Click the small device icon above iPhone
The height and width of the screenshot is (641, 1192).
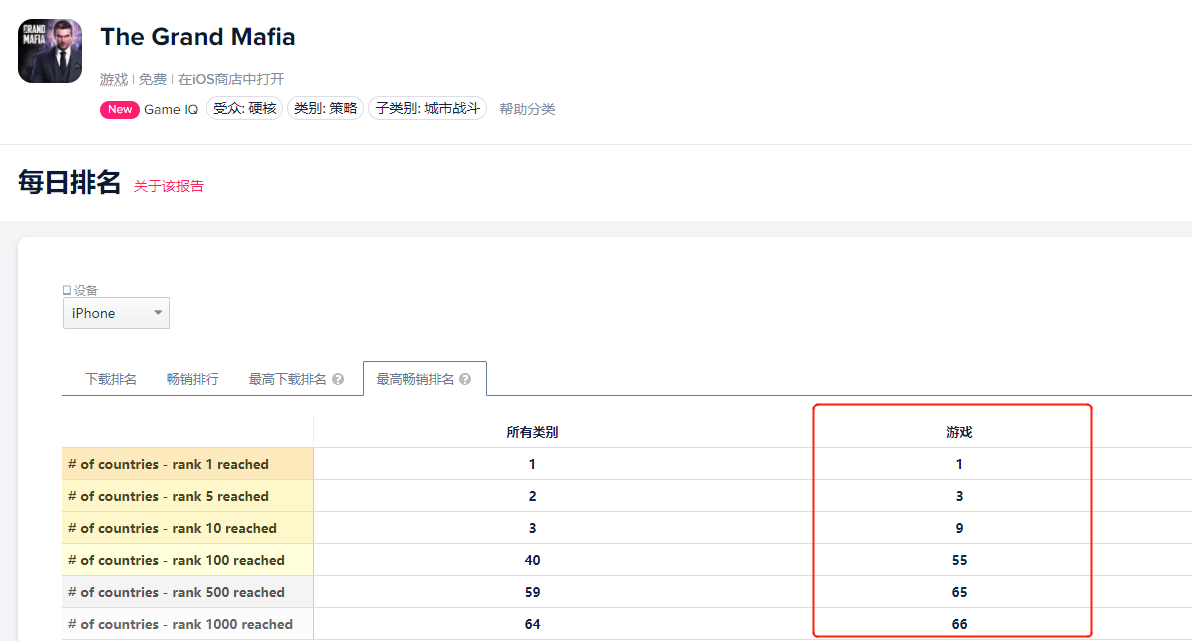click(x=67, y=290)
